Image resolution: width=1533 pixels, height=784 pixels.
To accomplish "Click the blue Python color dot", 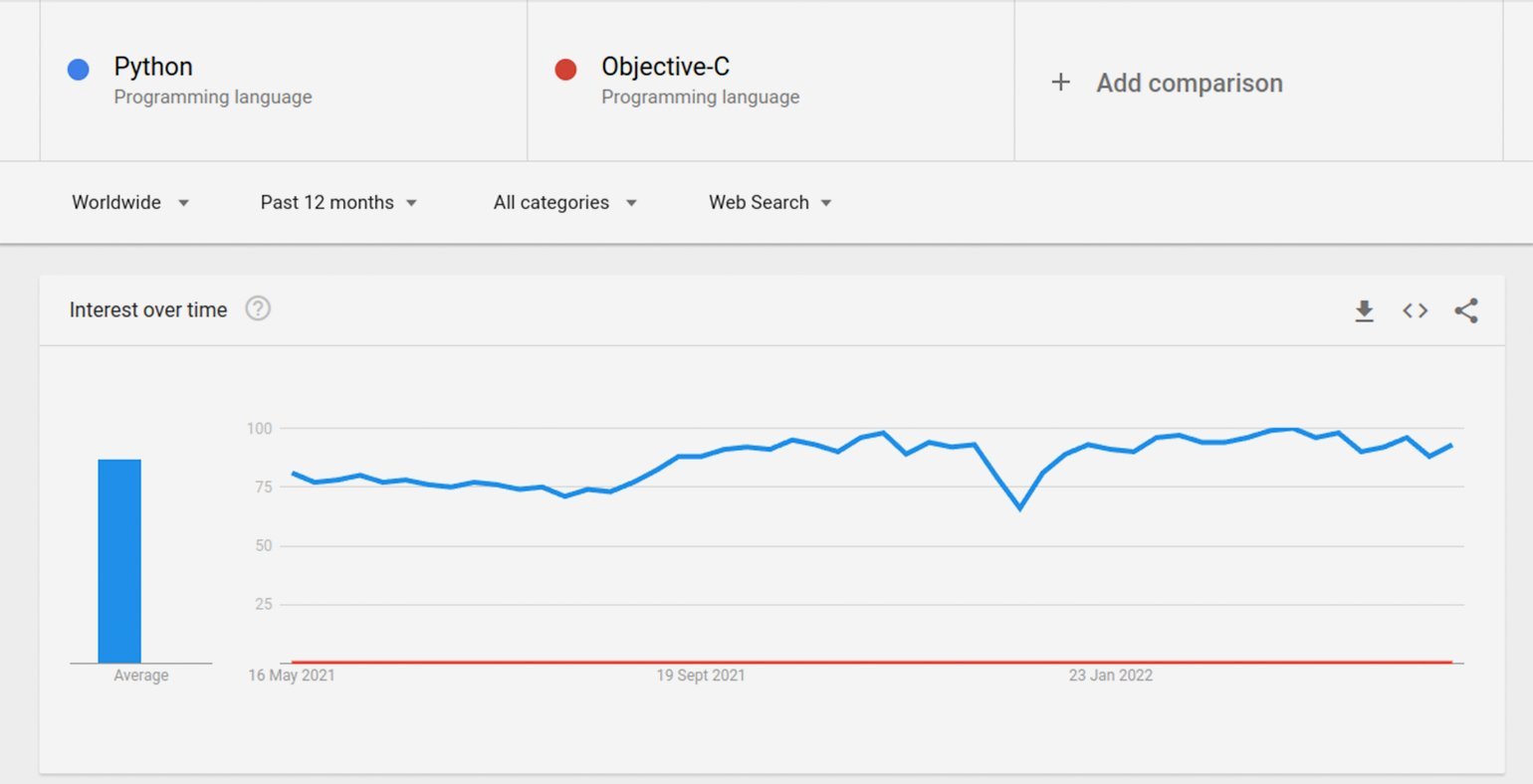I will tap(78, 69).
